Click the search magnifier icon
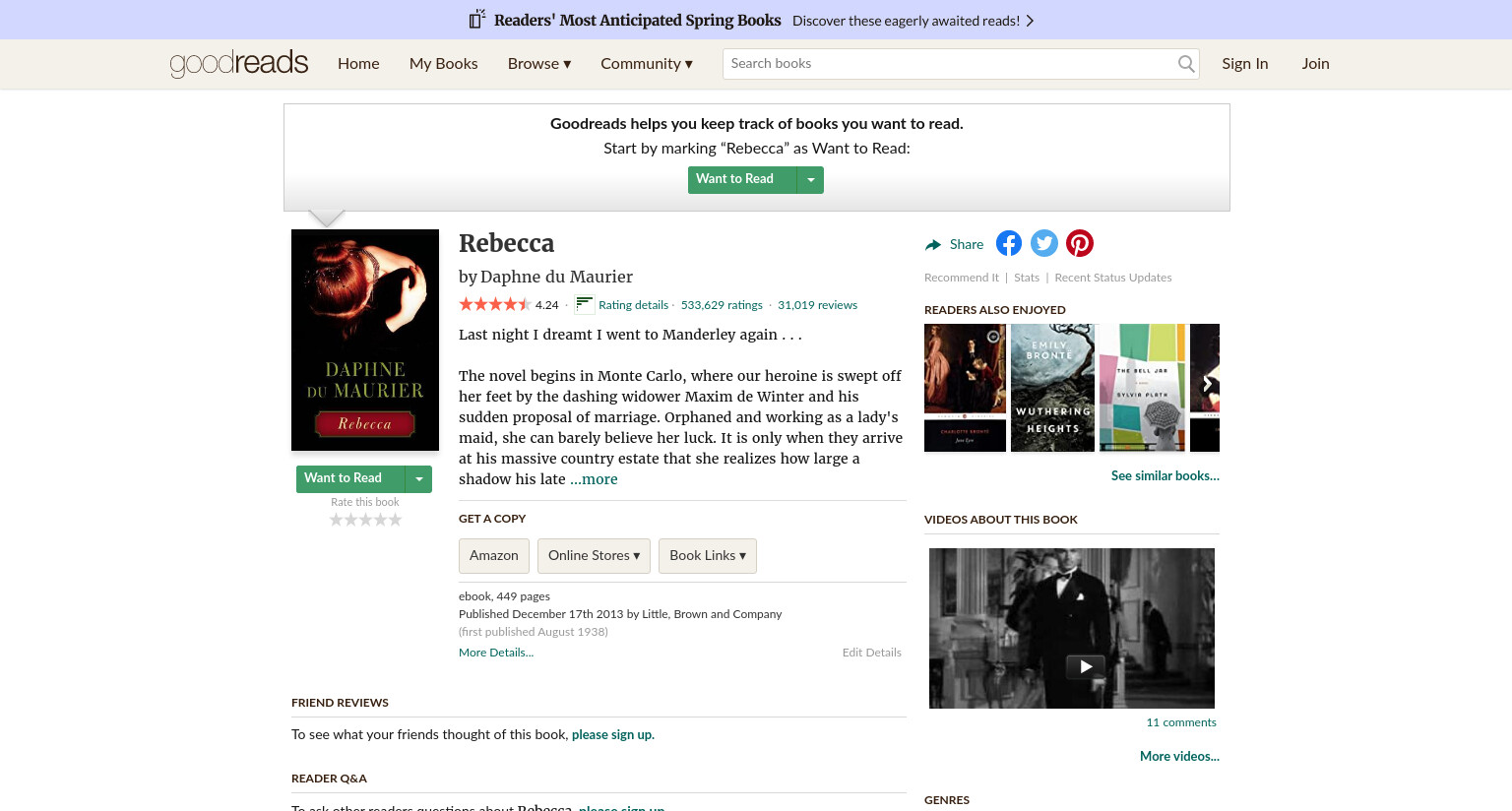The width and height of the screenshot is (1512, 811). point(1186,64)
